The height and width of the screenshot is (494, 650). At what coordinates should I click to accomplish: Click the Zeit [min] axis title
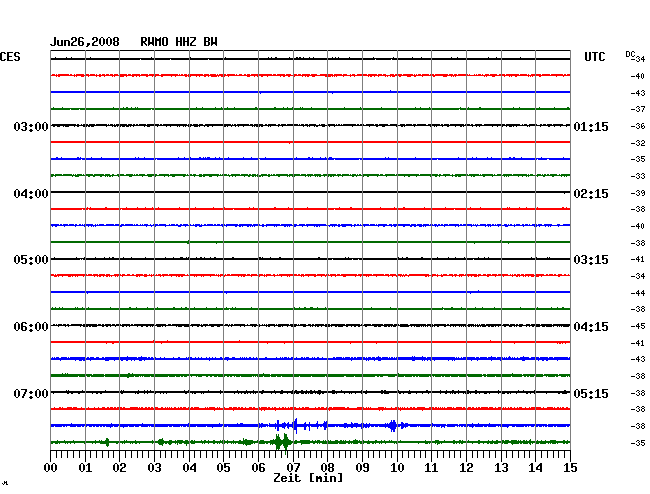point(308,478)
